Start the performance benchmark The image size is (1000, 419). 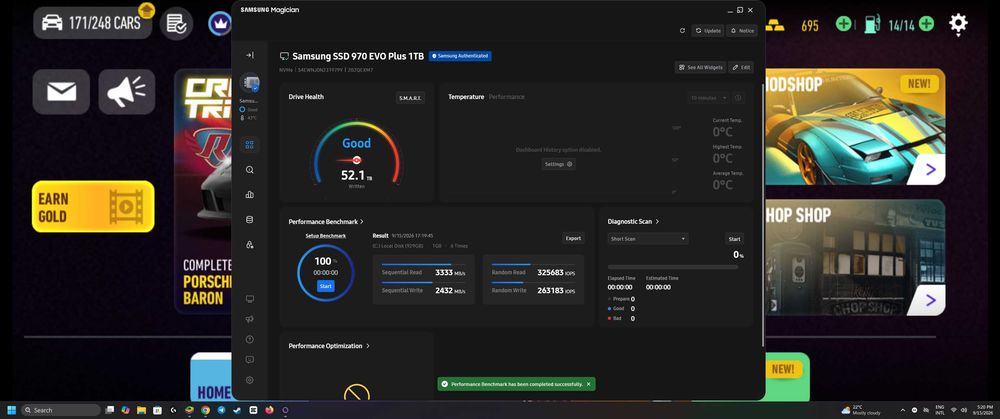326,286
